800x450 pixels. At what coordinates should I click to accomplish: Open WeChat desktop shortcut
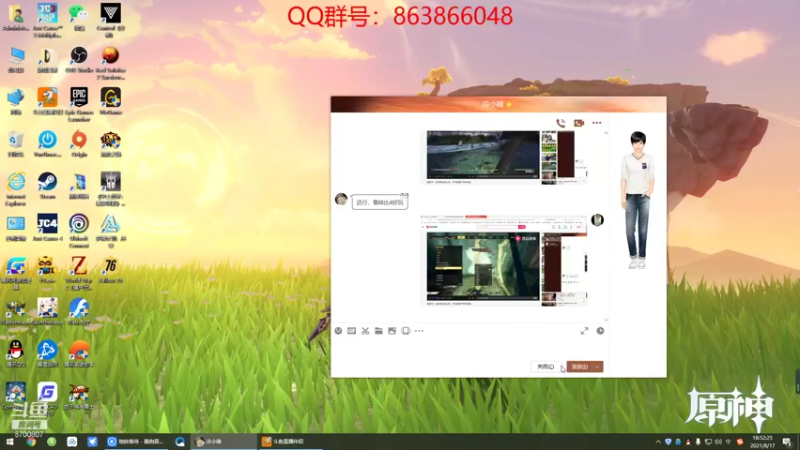pyautogui.click(x=79, y=18)
